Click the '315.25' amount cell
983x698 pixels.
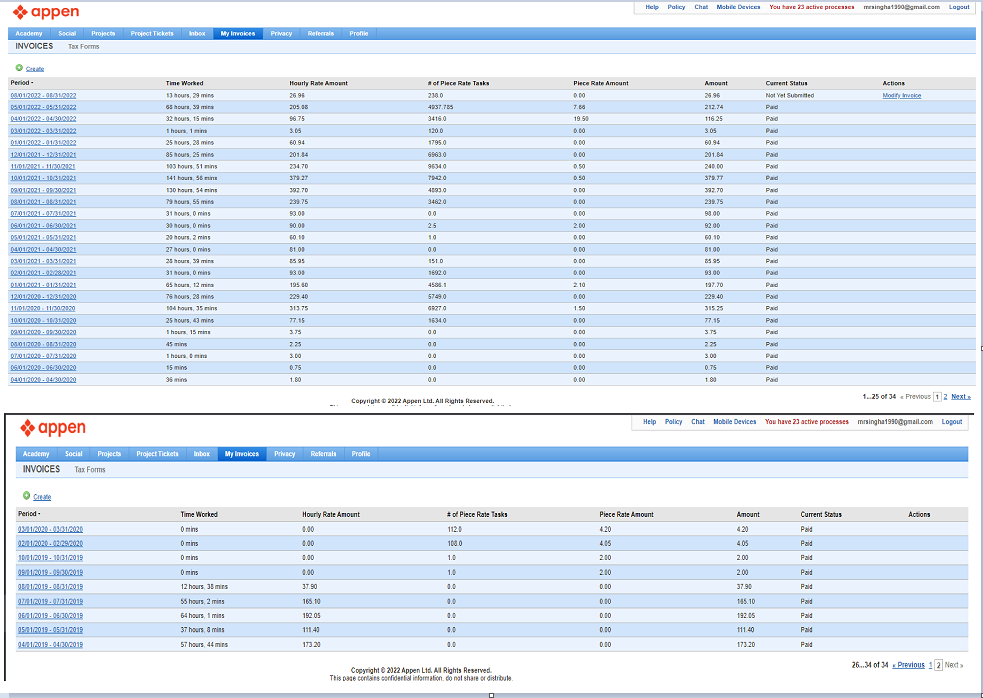[713, 309]
